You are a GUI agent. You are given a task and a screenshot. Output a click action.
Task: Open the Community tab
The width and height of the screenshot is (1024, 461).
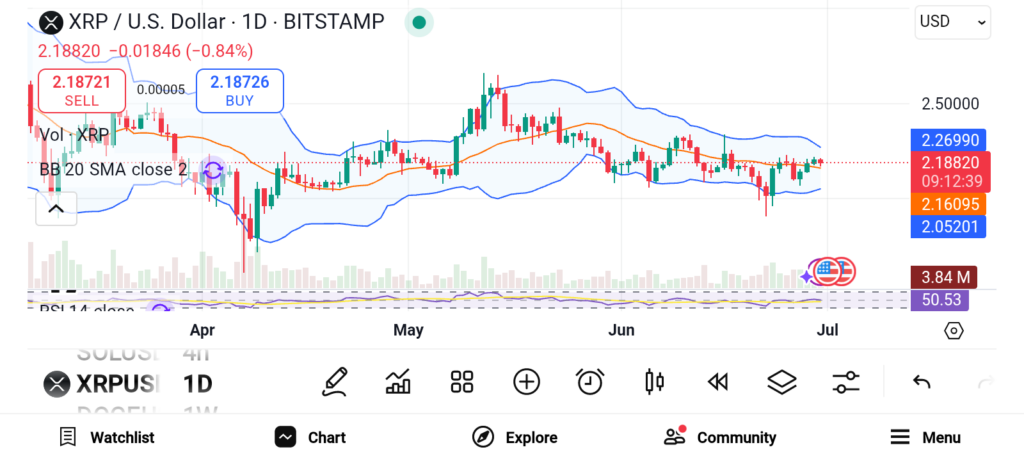(720, 437)
